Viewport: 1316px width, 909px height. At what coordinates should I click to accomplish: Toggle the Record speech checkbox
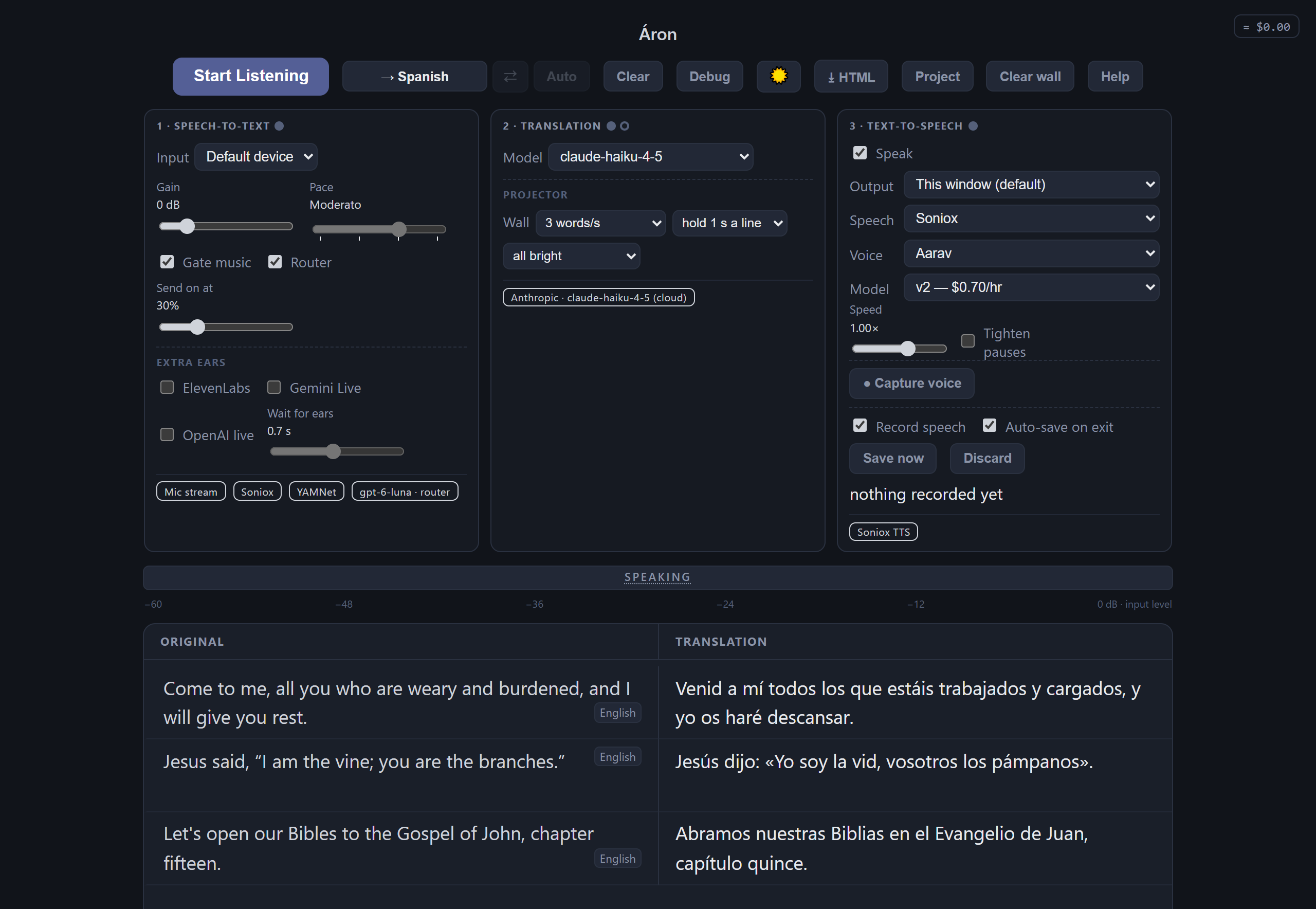click(x=860, y=426)
